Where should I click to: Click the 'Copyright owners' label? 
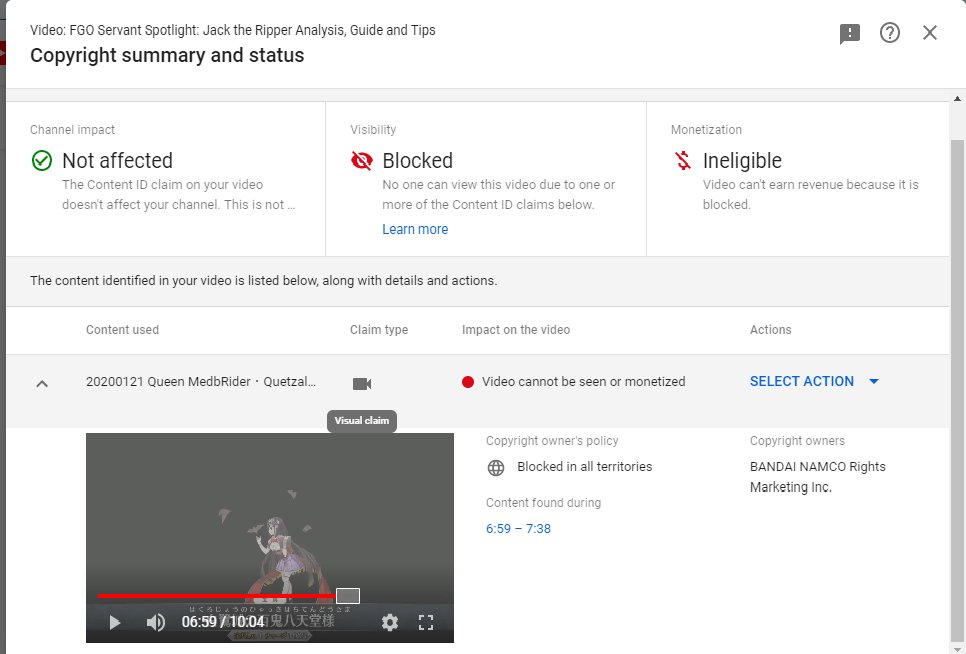(797, 441)
